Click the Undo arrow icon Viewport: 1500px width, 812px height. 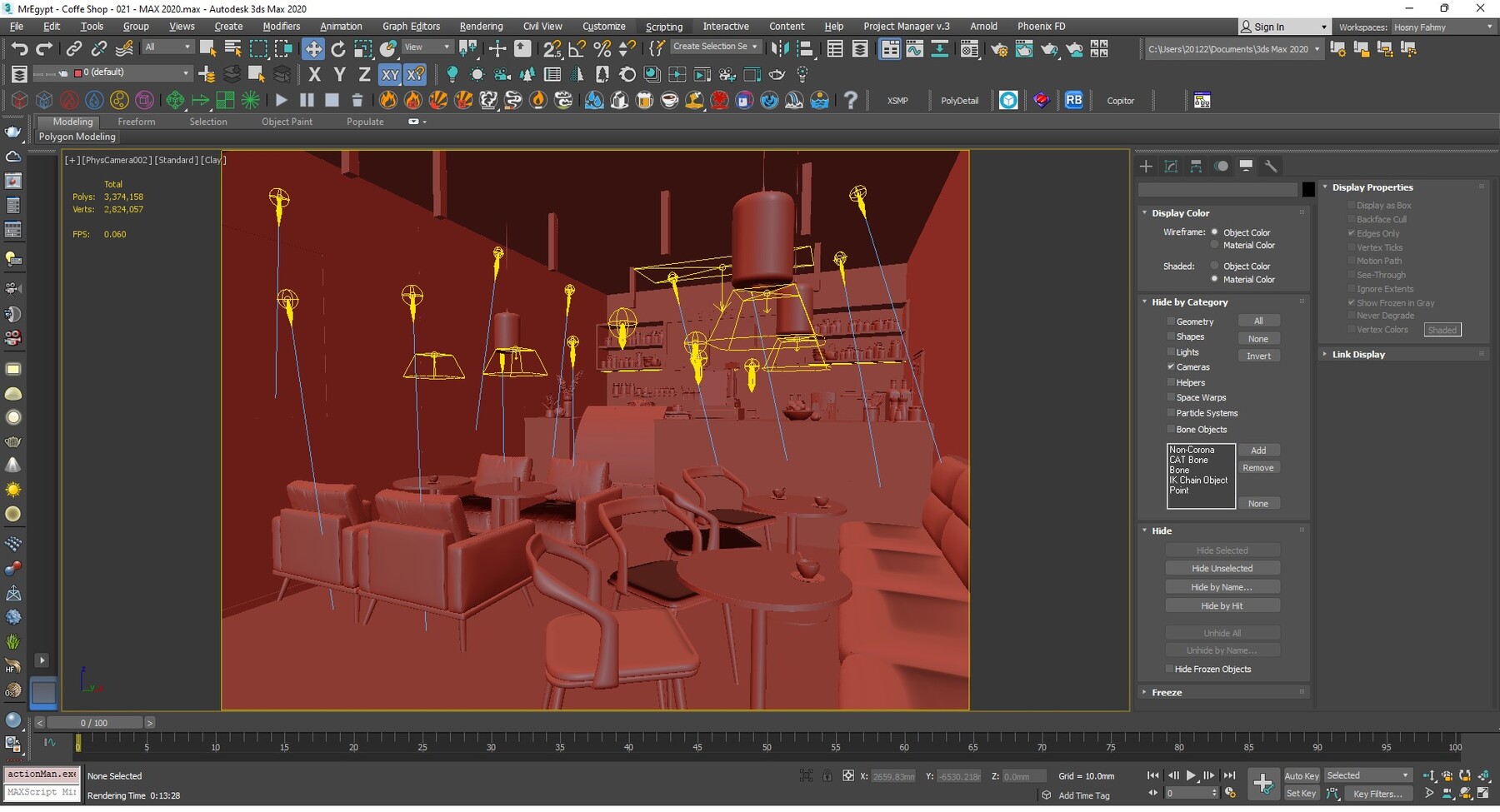[x=20, y=47]
